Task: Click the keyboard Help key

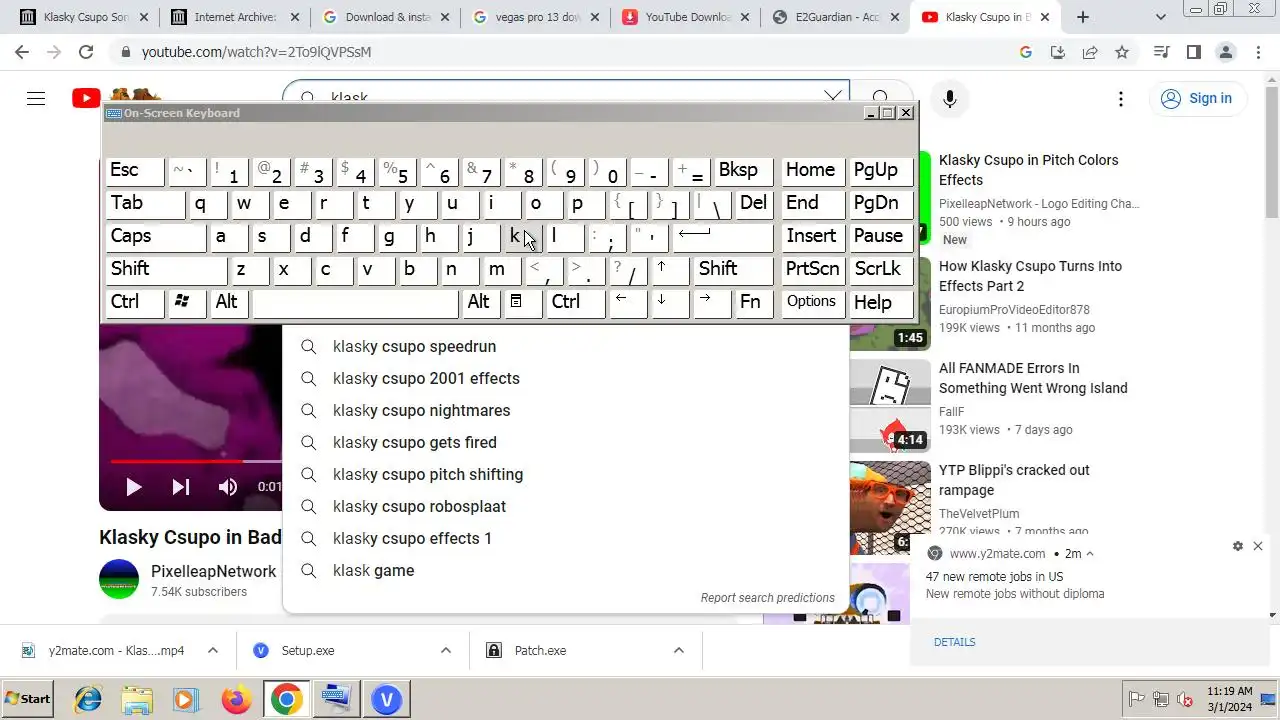Action: (x=880, y=302)
